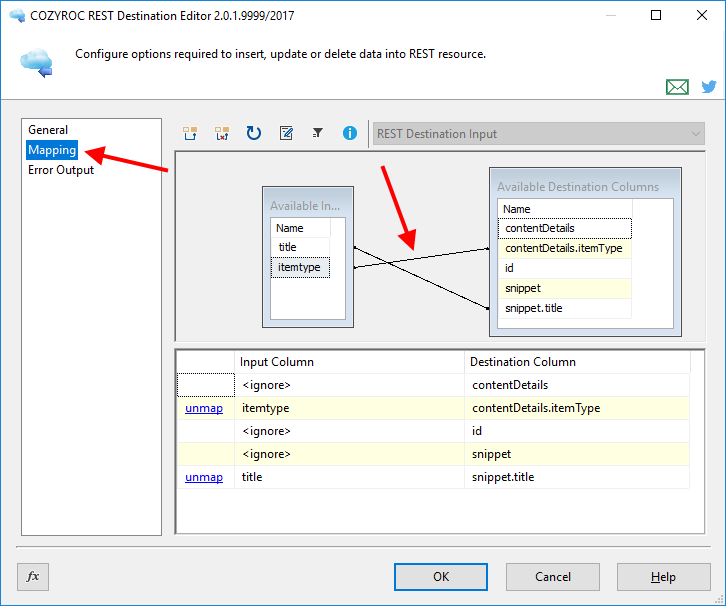726x606 pixels.
Task: Select the General page
Action: (48, 130)
